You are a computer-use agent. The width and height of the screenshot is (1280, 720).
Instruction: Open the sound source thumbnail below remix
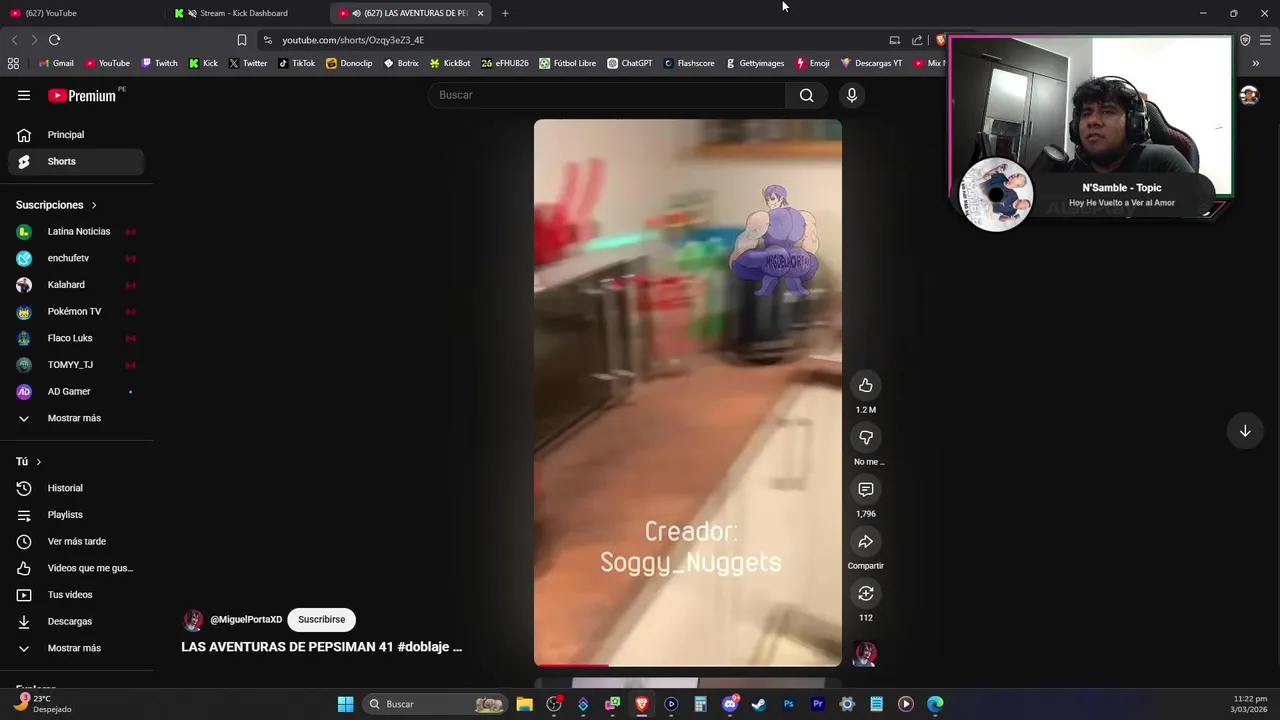[x=865, y=654]
